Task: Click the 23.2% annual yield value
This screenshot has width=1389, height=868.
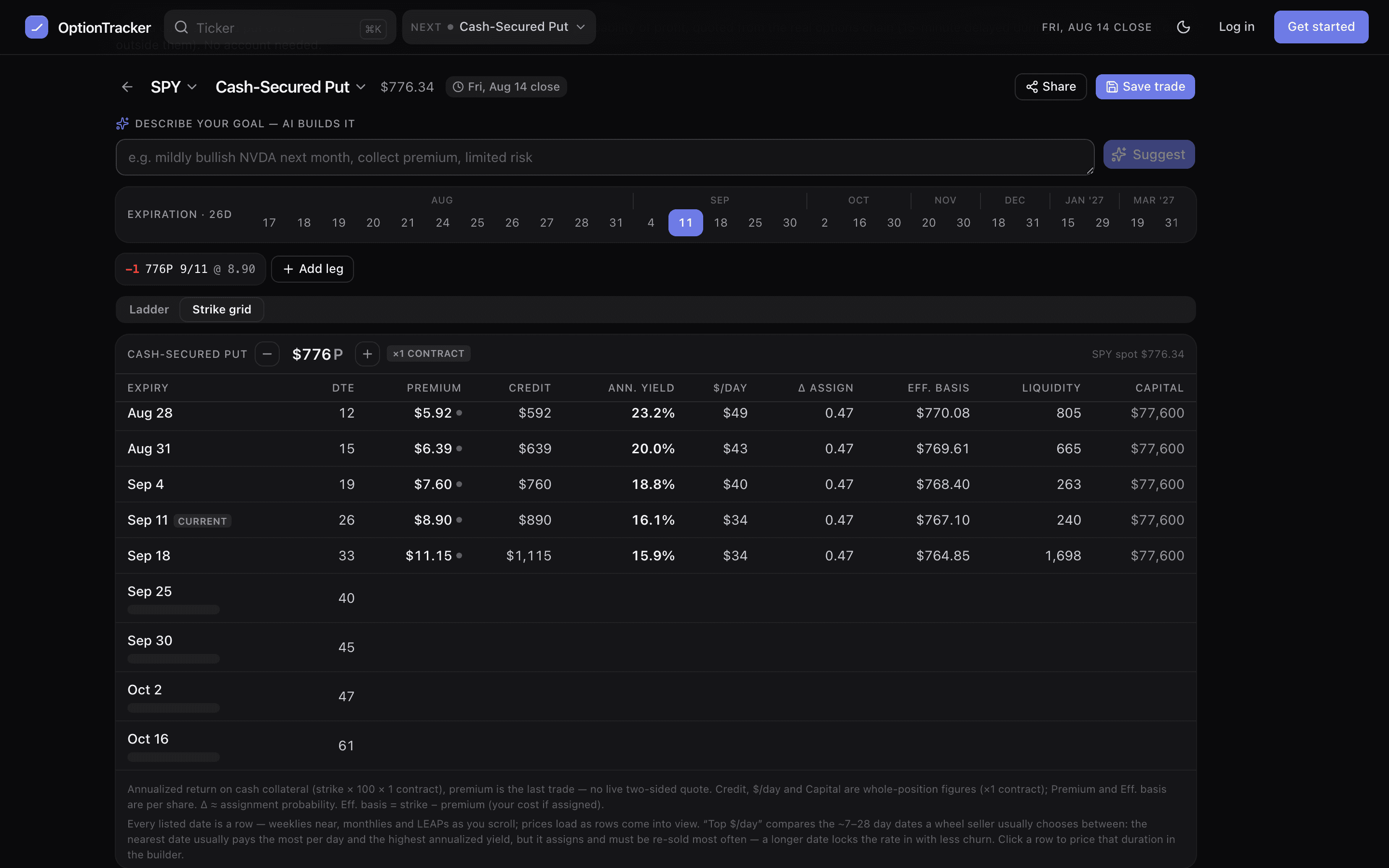Action: [x=653, y=413]
